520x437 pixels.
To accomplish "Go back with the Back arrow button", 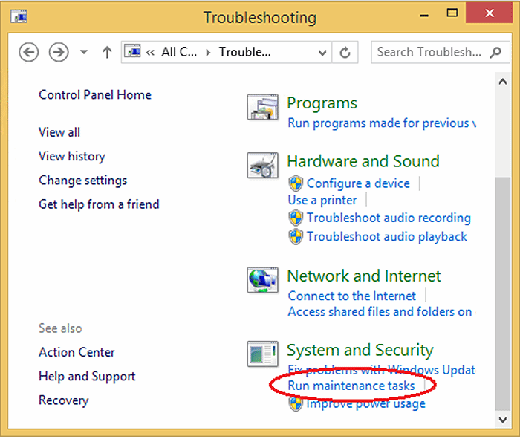I will tap(29, 52).
